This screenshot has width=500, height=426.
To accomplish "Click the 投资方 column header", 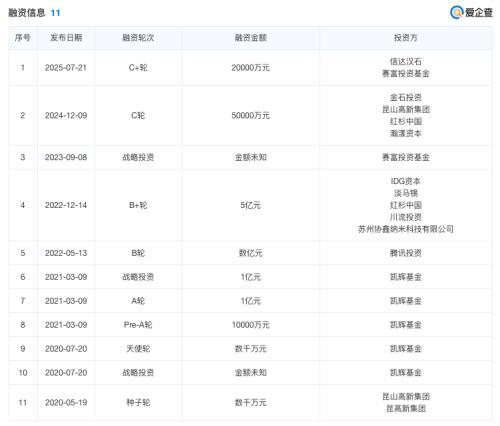I will pos(406,38).
